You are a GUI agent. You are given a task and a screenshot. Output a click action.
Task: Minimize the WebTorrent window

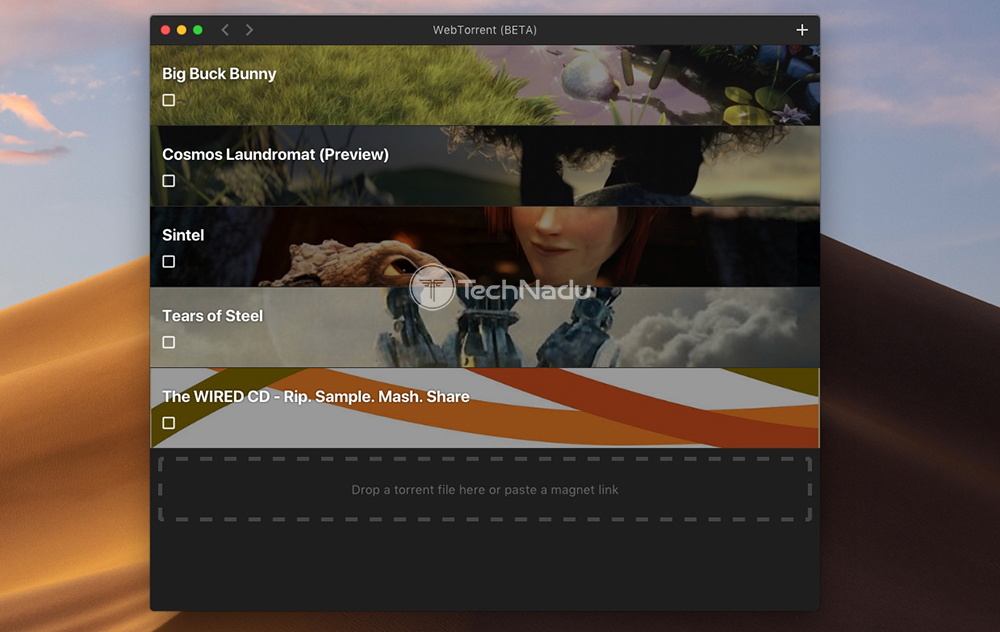pyautogui.click(x=182, y=30)
